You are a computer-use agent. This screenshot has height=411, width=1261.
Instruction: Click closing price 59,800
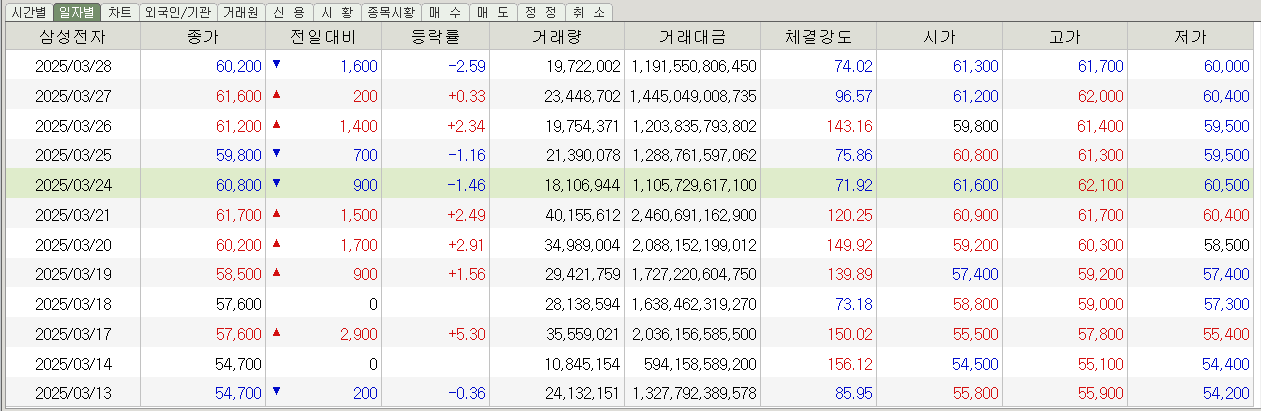click(x=238, y=156)
